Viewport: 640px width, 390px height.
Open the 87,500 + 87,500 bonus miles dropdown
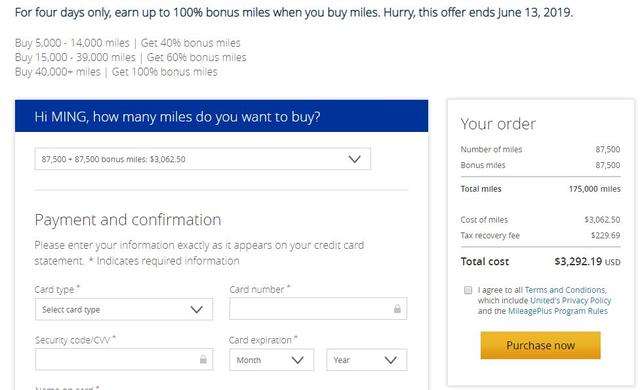(202, 159)
